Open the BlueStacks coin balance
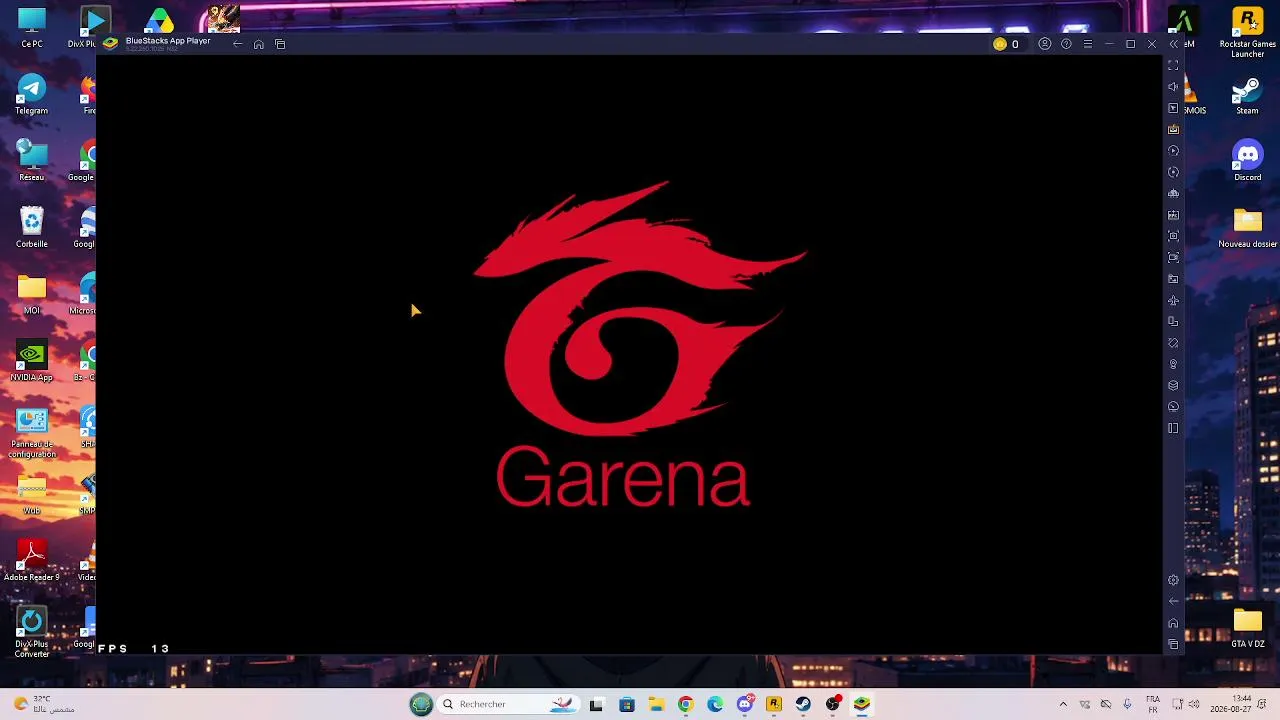 click(1006, 44)
